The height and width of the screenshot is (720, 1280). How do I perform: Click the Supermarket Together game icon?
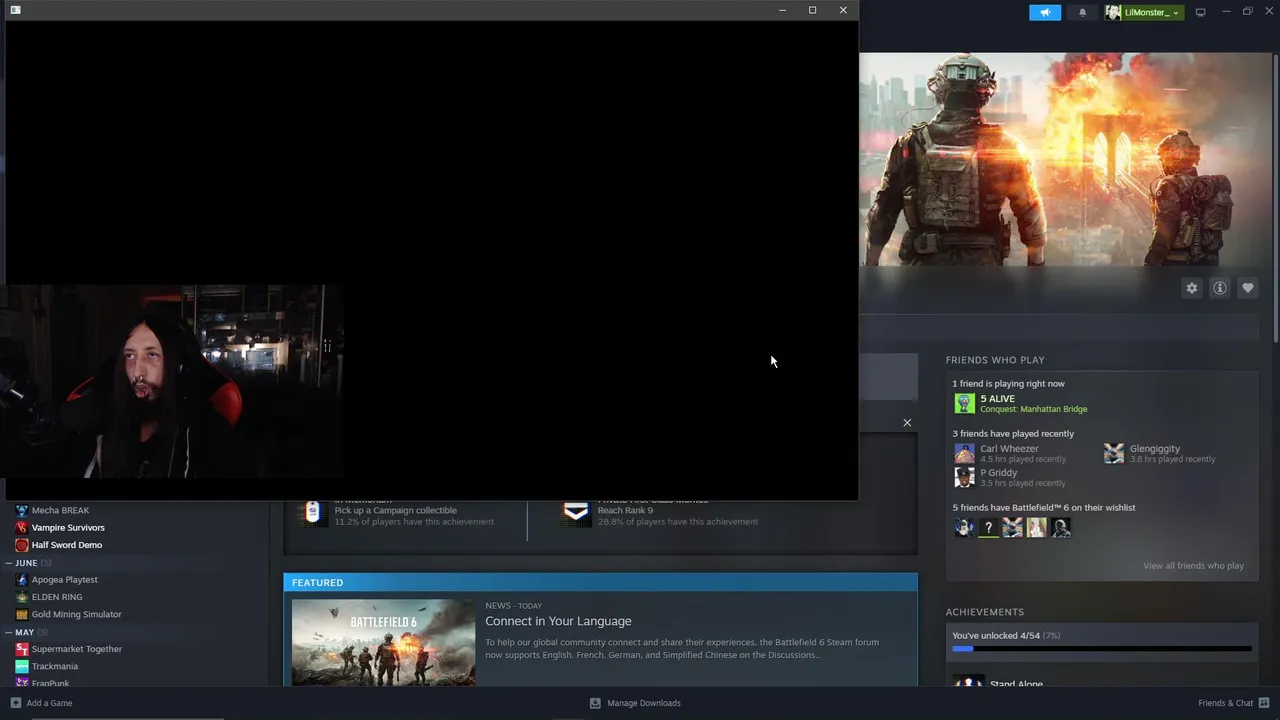point(22,649)
